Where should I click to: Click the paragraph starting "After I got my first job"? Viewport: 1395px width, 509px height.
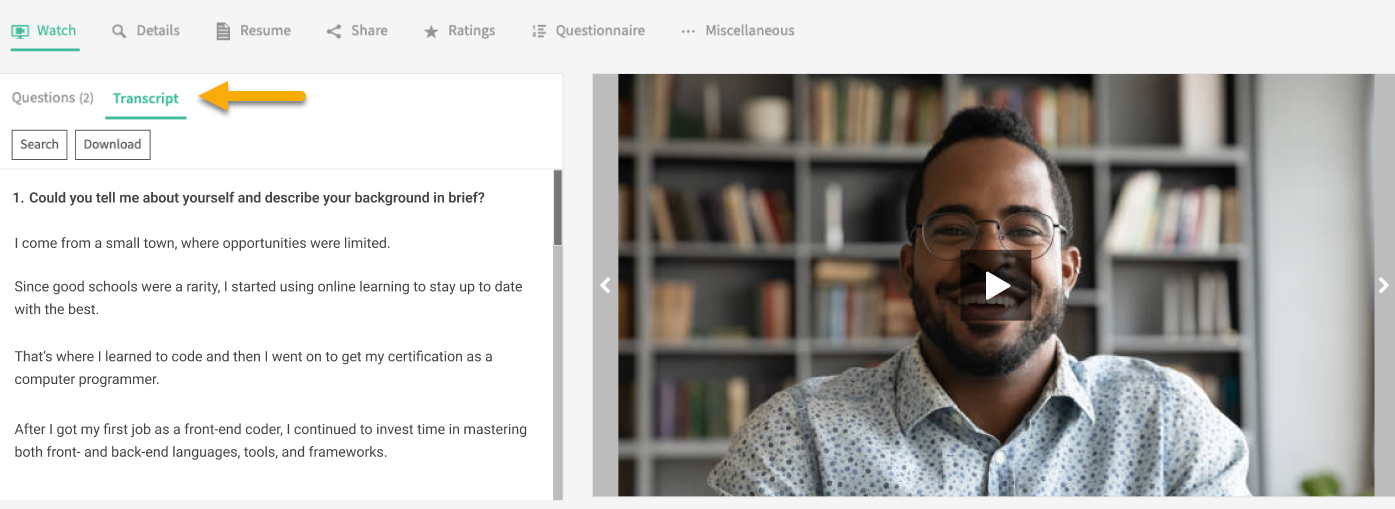pyautogui.click(x=270, y=441)
